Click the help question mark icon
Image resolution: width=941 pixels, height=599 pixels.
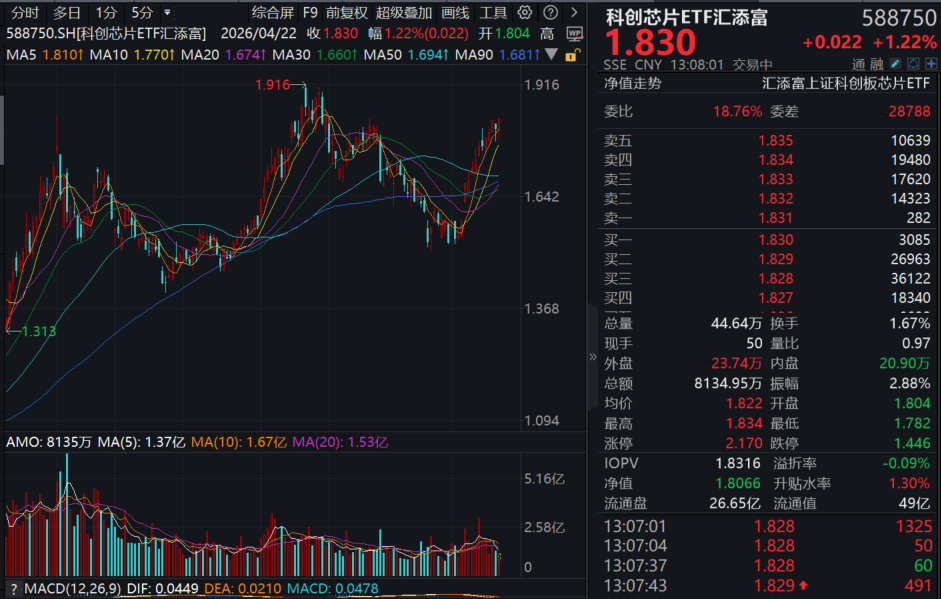tap(550, 12)
